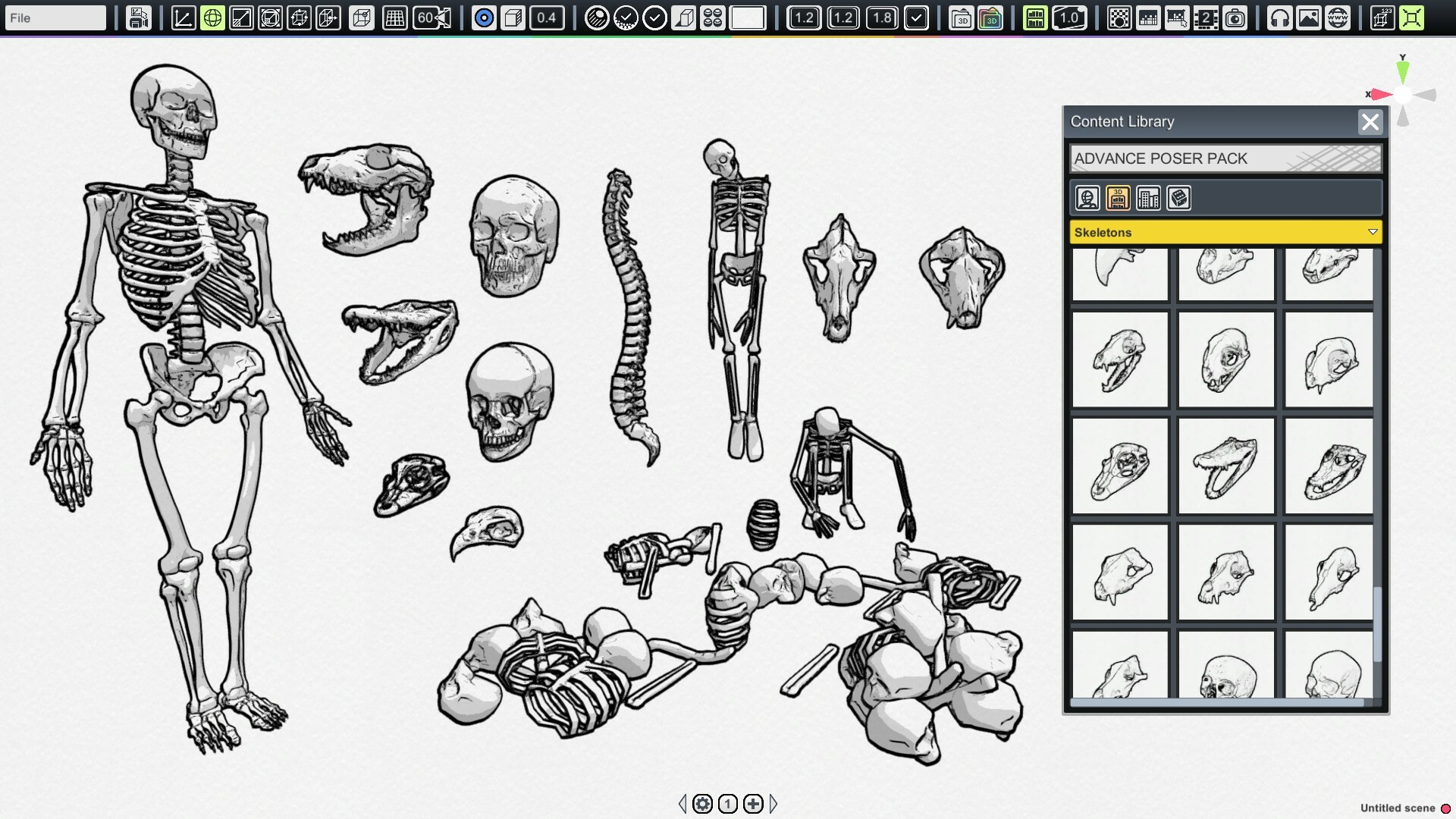Click the right arrow beside page 1
1456x819 pixels.
click(x=774, y=803)
